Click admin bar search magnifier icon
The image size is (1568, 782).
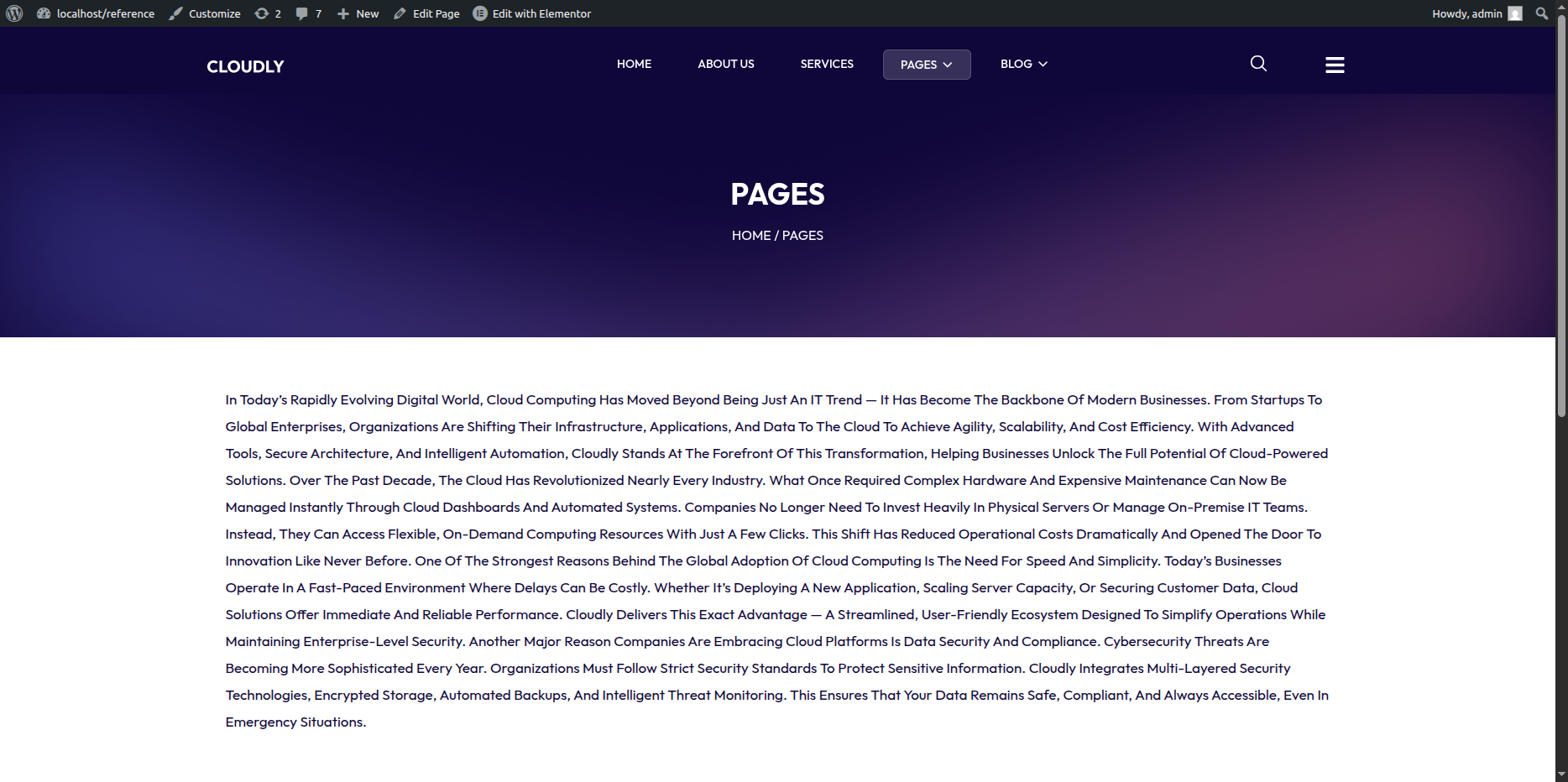click(1541, 13)
